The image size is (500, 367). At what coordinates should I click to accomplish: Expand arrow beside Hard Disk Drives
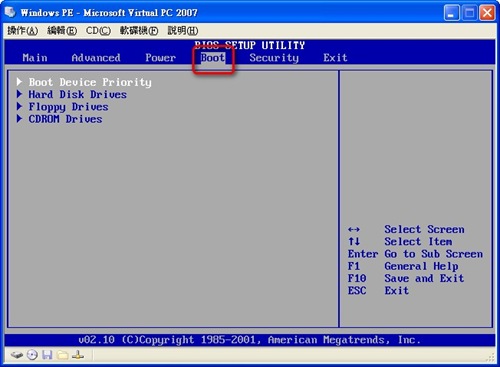(19, 94)
